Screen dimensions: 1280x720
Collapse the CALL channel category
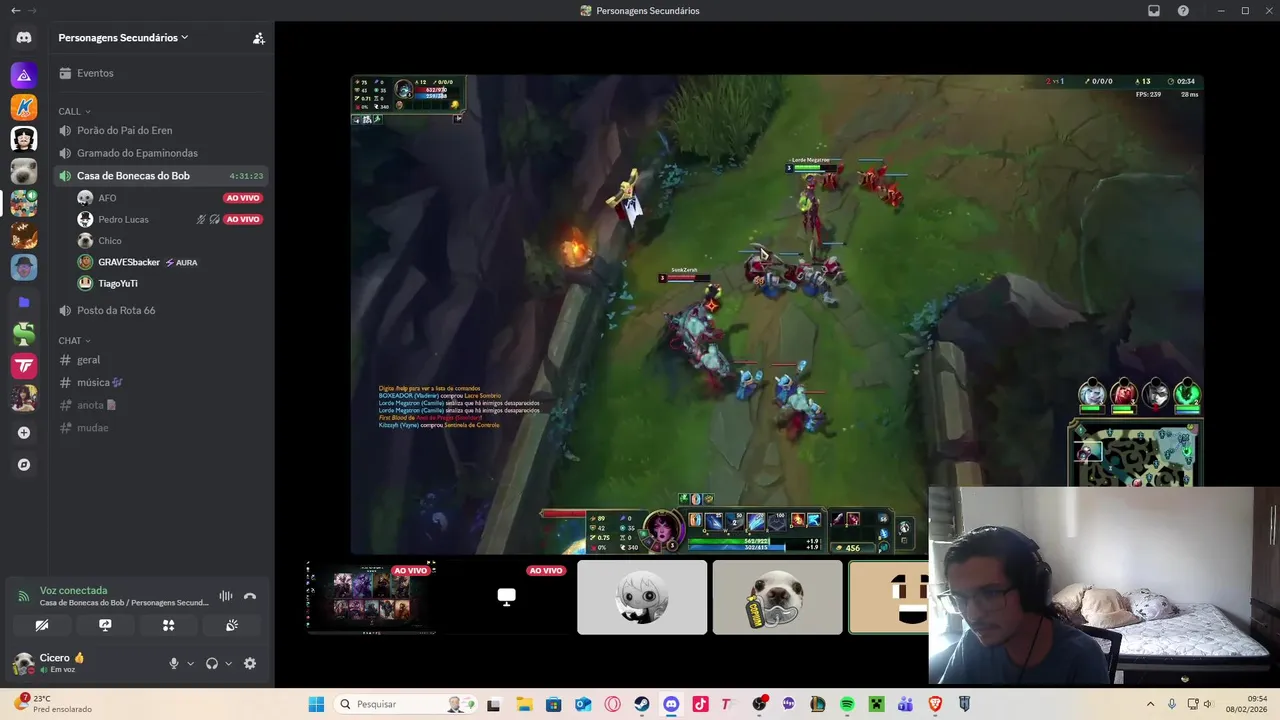click(75, 111)
